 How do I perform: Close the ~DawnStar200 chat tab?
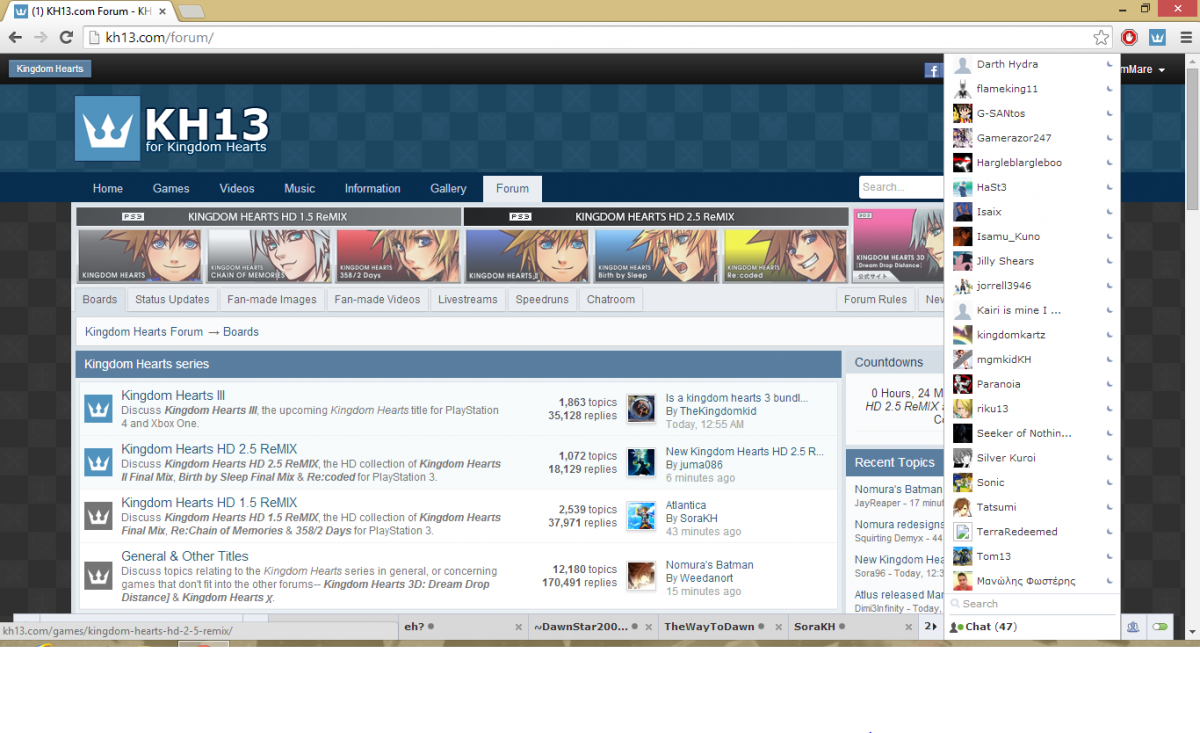pos(648,627)
